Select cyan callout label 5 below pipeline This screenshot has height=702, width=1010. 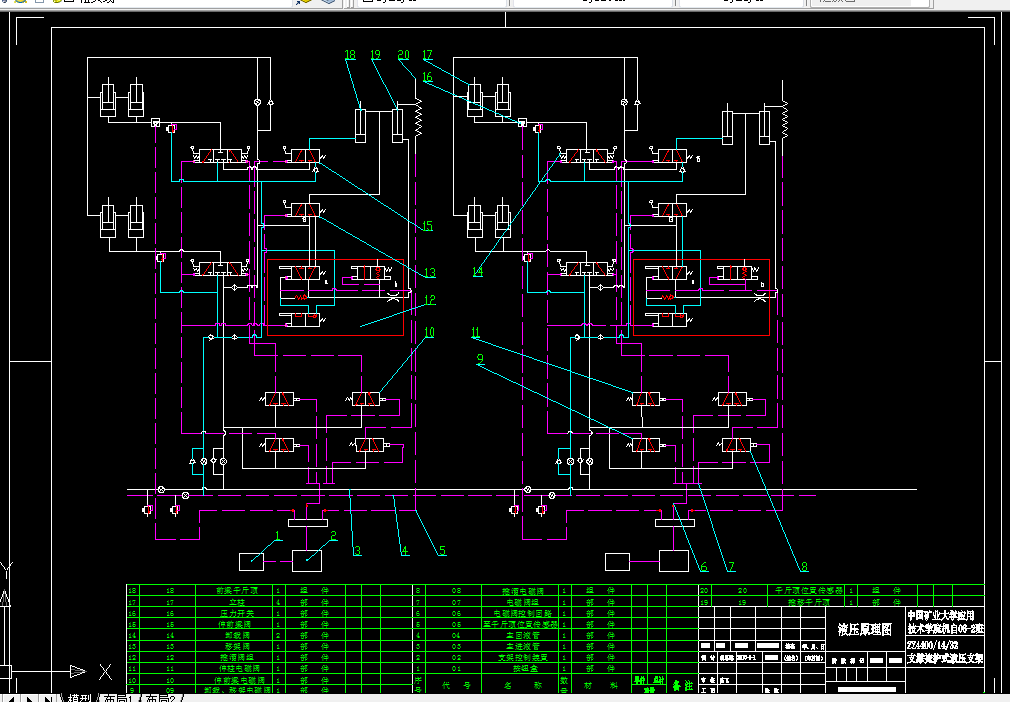point(443,551)
